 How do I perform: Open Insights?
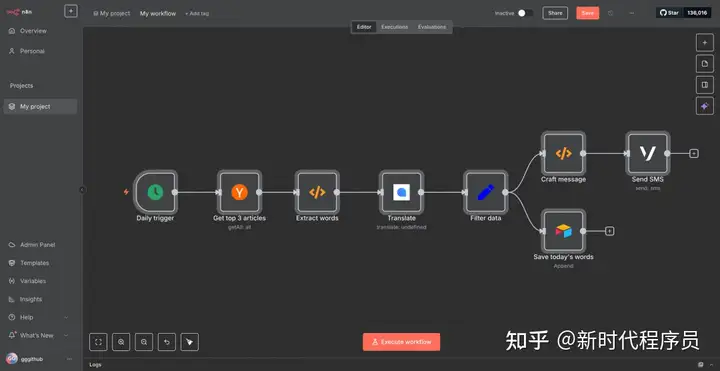click(x=40, y=299)
